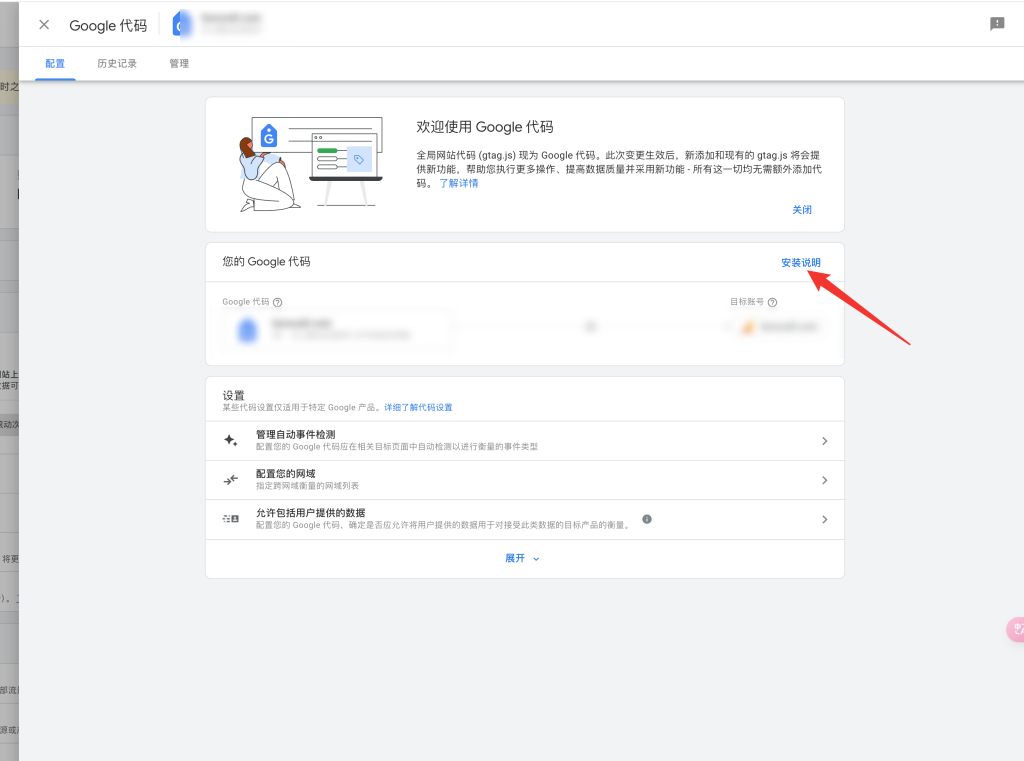Image resolution: width=1024 pixels, height=761 pixels.
Task: Expand more settings with 展开
Action: 522,559
